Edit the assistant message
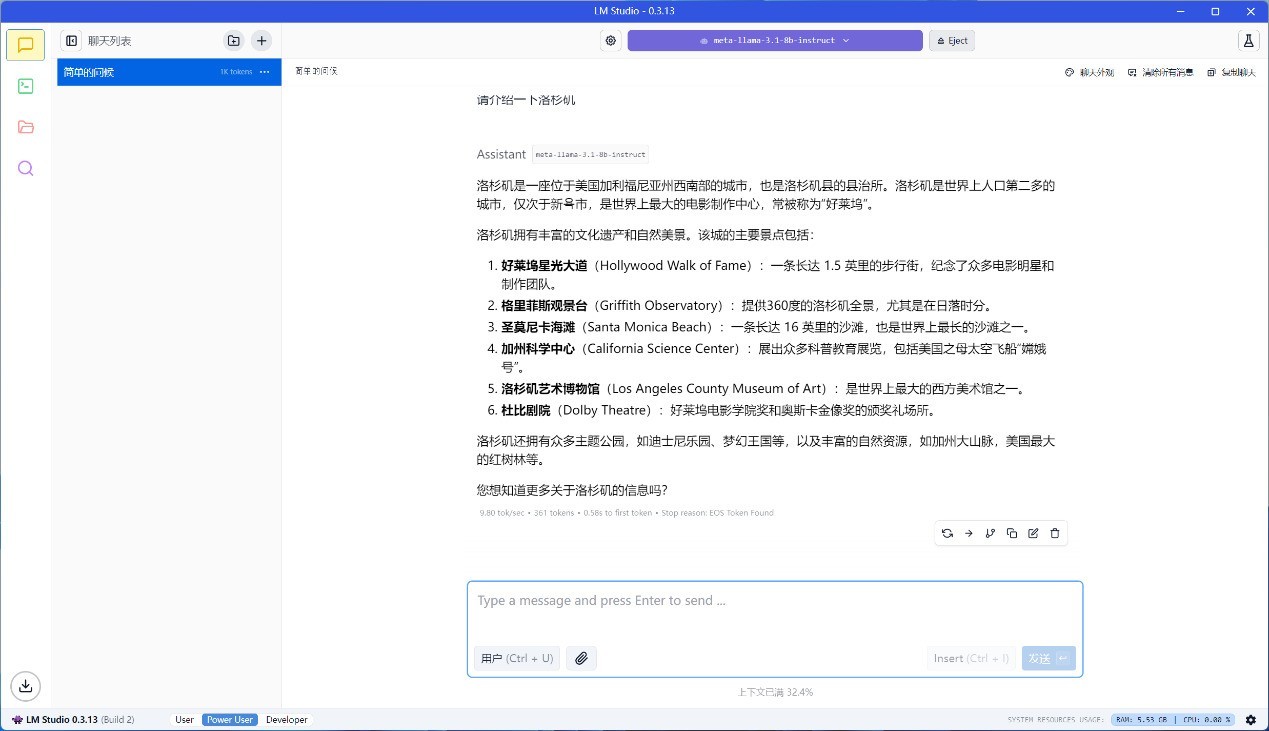The height and width of the screenshot is (731, 1269). pyautogui.click(x=1033, y=533)
